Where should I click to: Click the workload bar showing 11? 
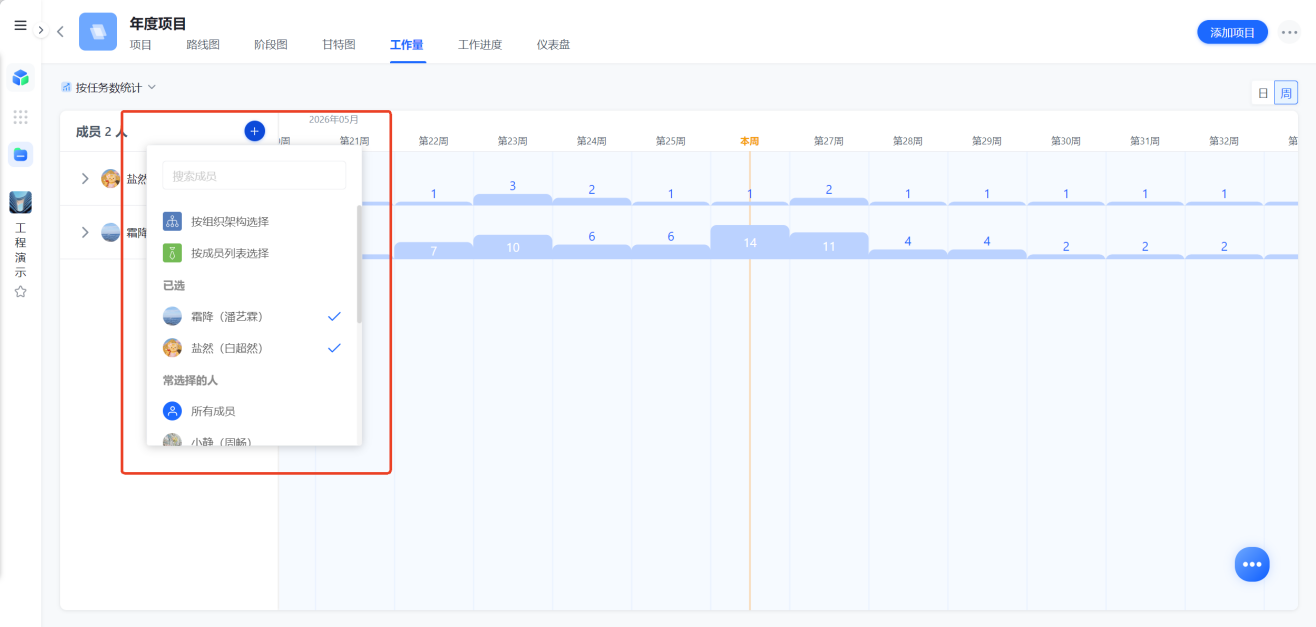coord(828,246)
